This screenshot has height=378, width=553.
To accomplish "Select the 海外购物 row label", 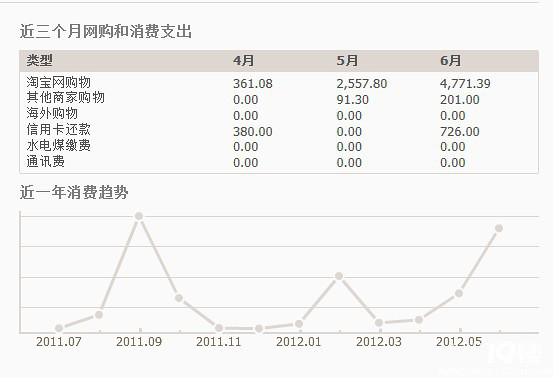I will tap(52, 113).
